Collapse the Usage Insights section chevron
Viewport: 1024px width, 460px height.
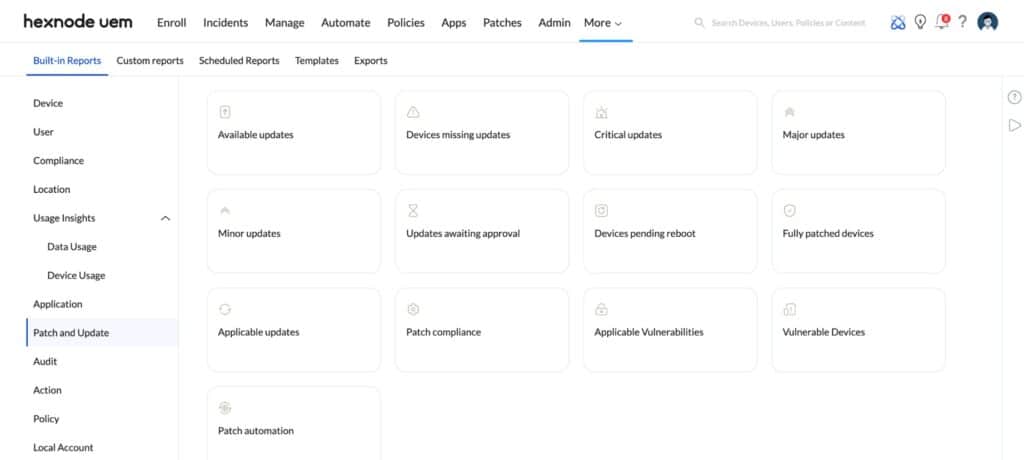pos(165,218)
